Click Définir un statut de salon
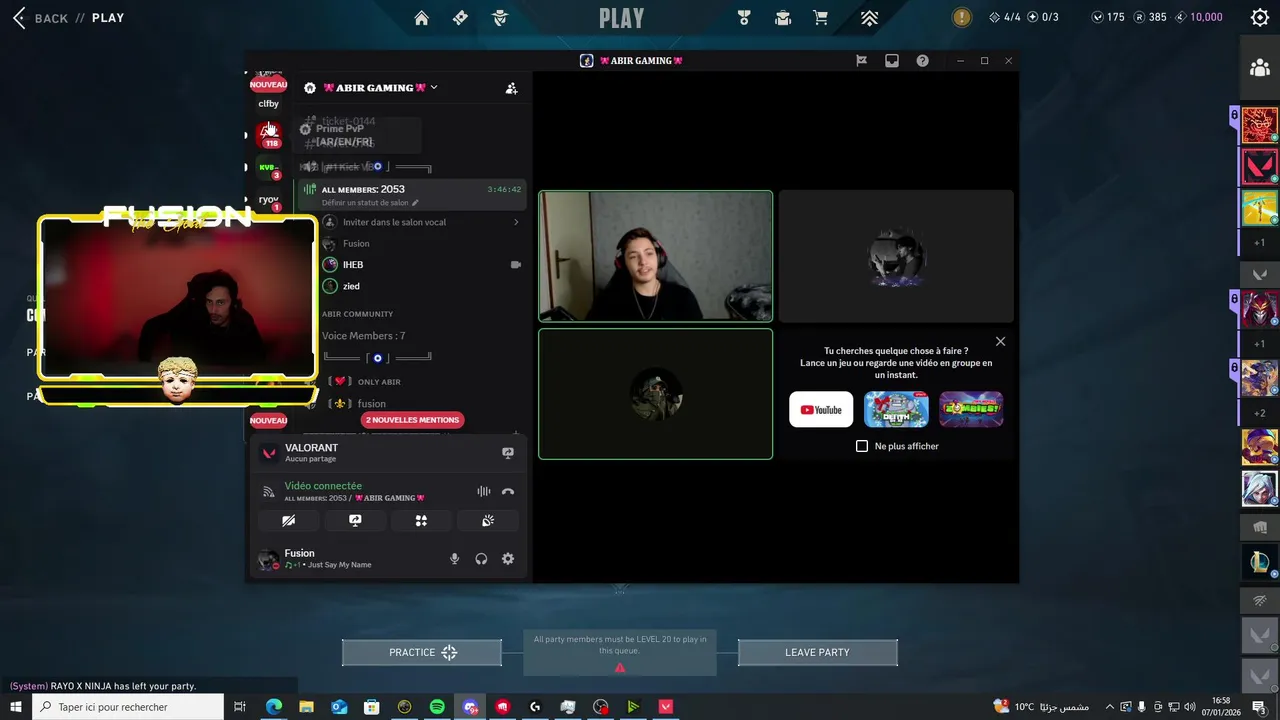 click(369, 203)
